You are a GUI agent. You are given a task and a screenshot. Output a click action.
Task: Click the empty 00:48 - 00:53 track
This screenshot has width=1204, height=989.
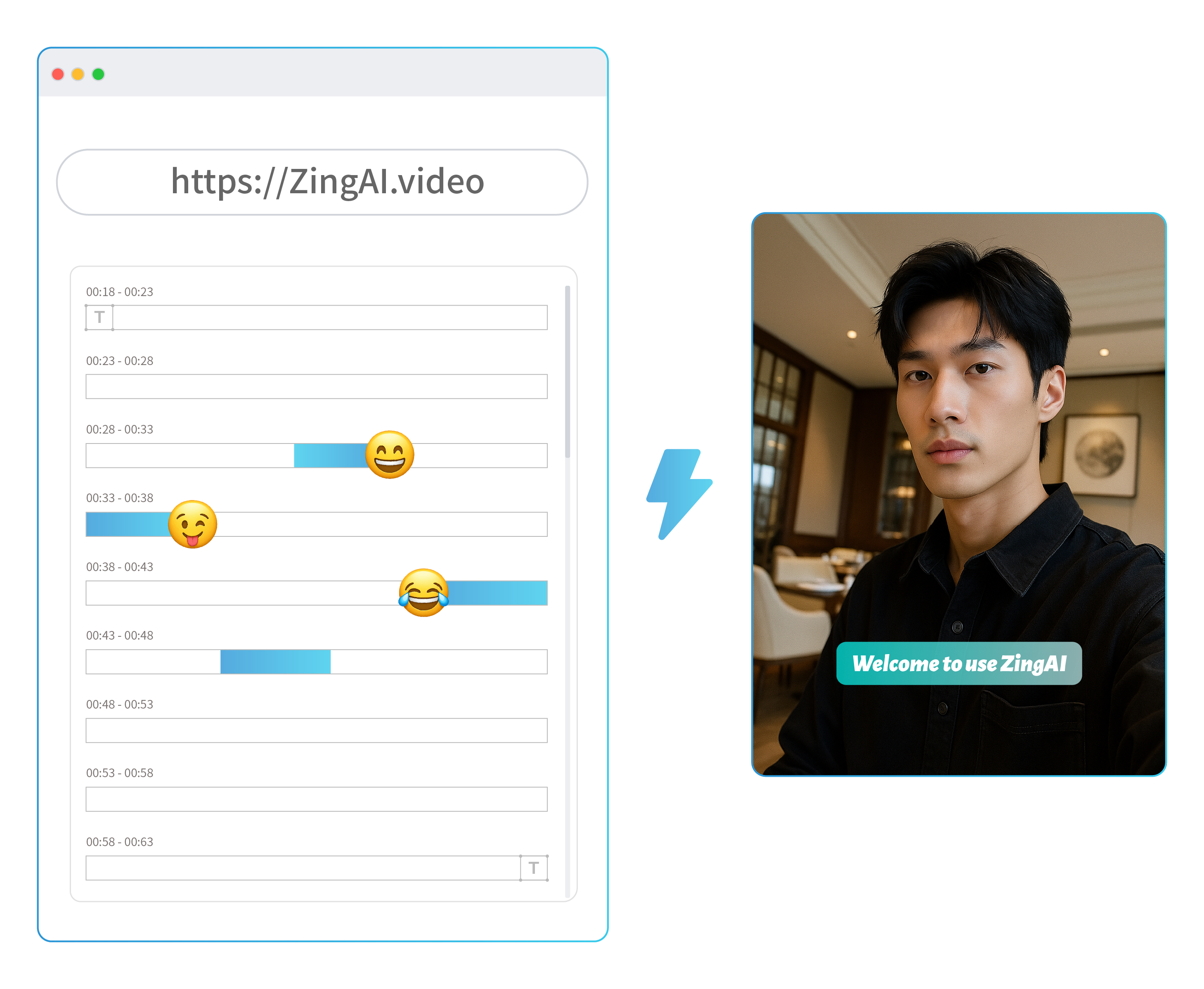[x=316, y=730]
